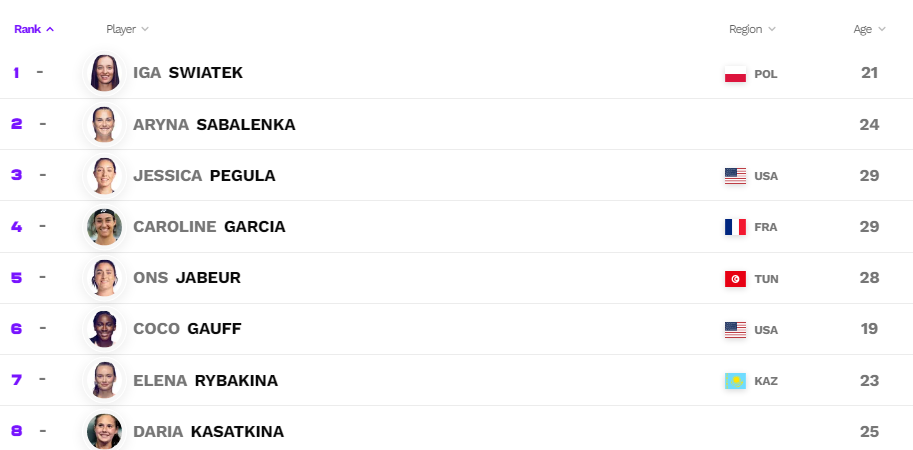Click Coco Gauff's player avatar
The width and height of the screenshot is (913, 450).
(105, 329)
